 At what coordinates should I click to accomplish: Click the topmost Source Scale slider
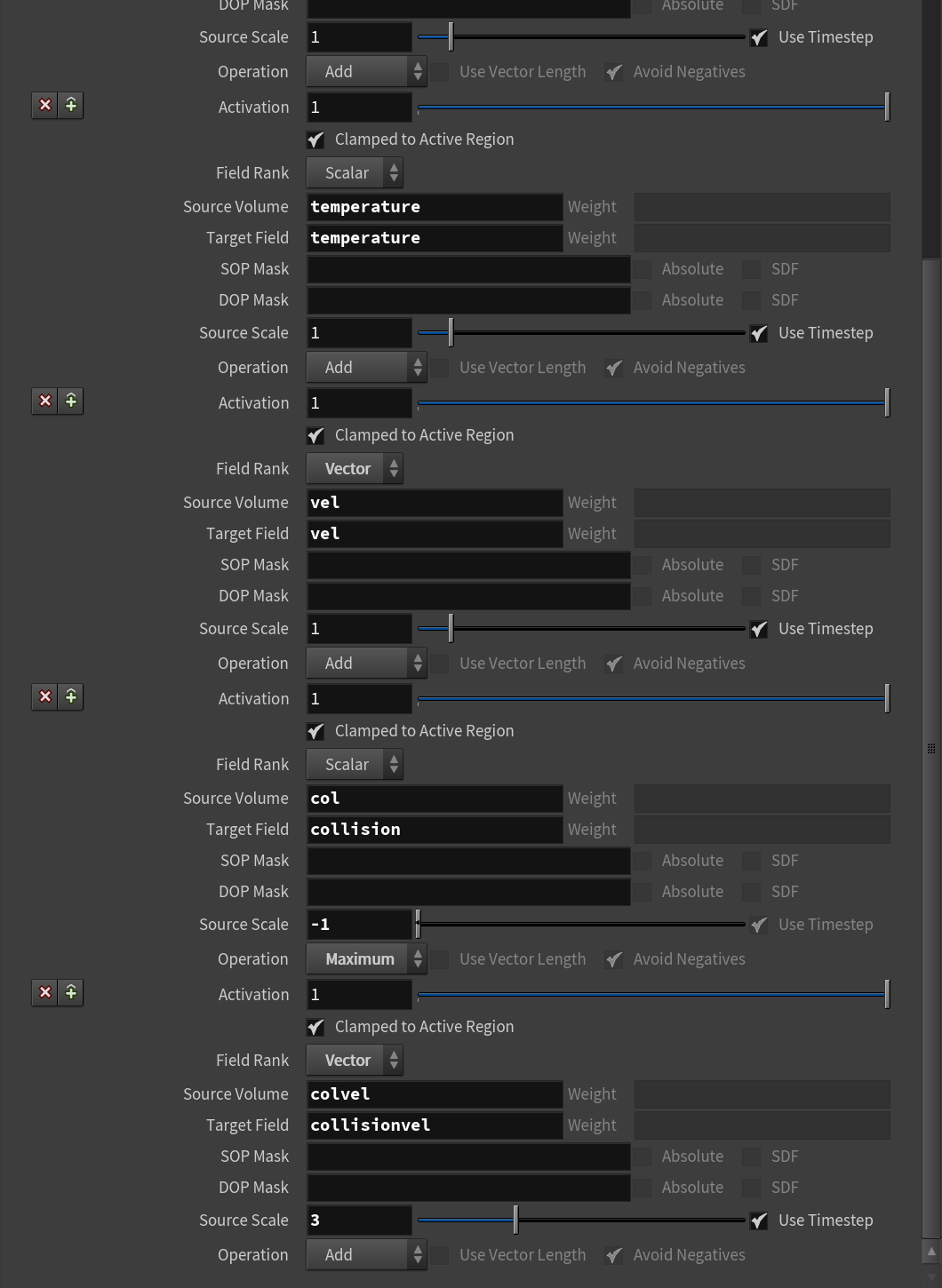tap(581, 37)
